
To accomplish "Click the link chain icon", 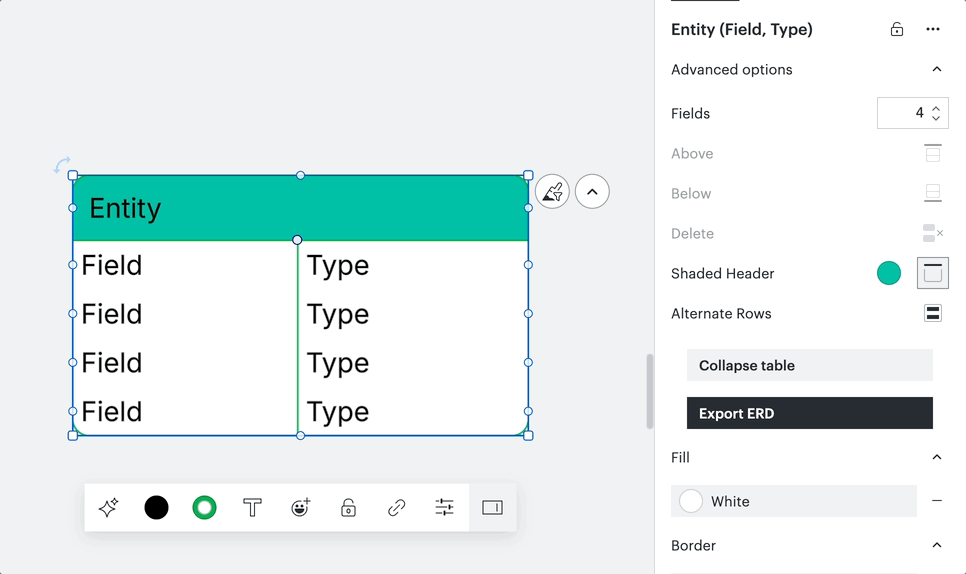I will [x=397, y=507].
